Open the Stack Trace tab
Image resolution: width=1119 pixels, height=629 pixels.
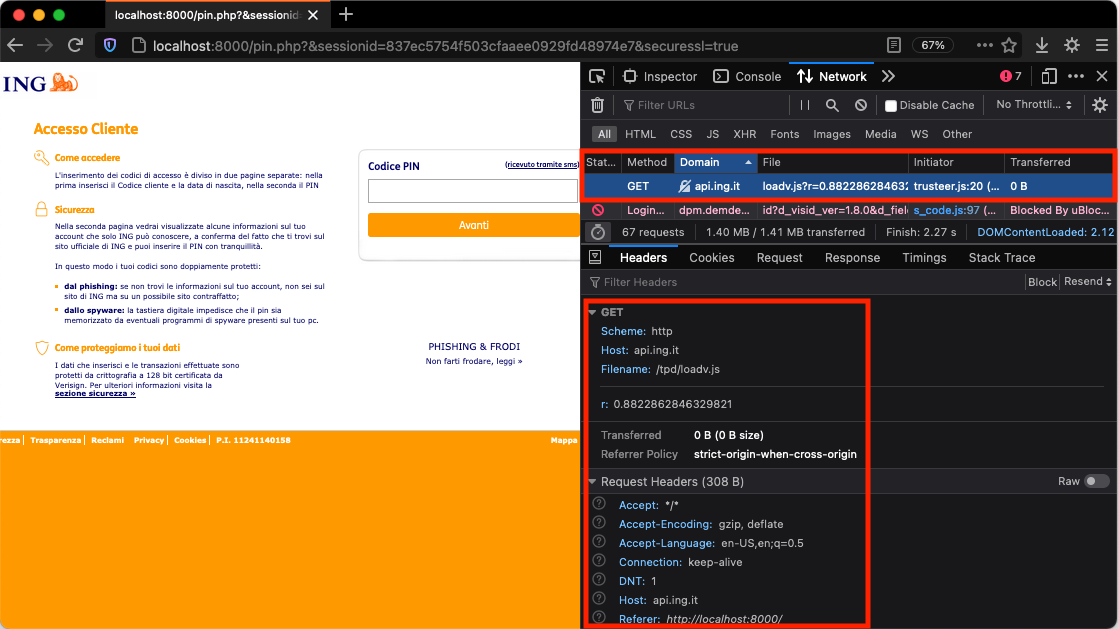(x=1001, y=258)
